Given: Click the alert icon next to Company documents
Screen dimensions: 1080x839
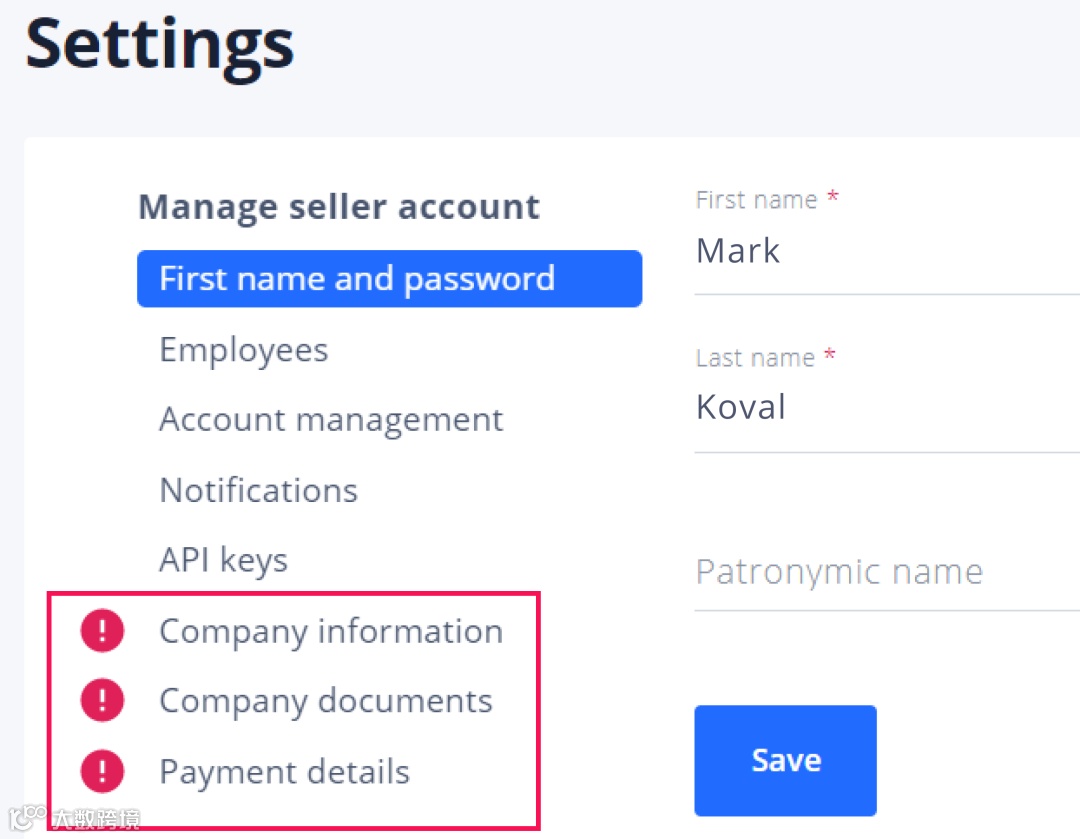Looking at the screenshot, I should [102, 701].
